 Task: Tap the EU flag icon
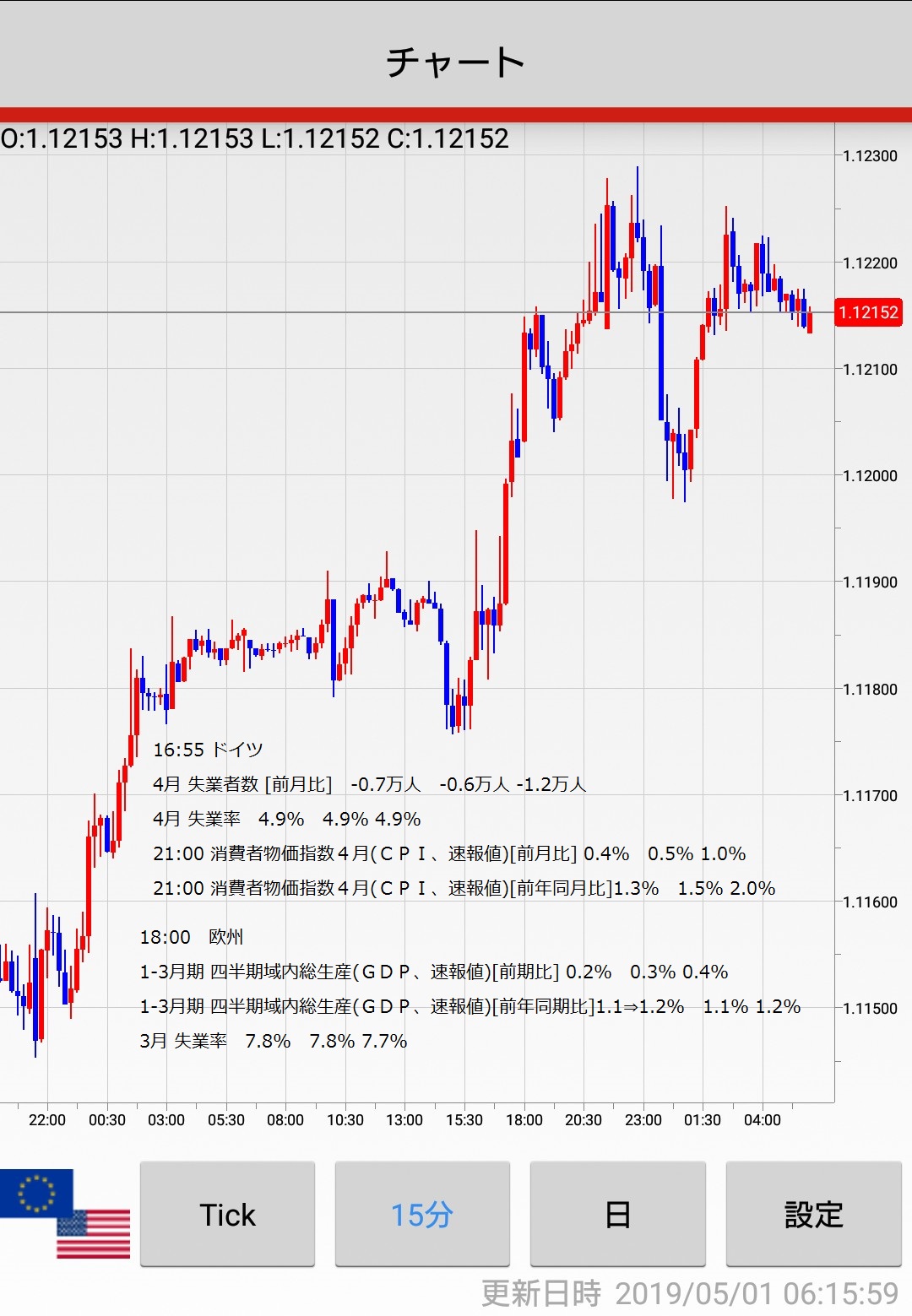(x=34, y=1191)
